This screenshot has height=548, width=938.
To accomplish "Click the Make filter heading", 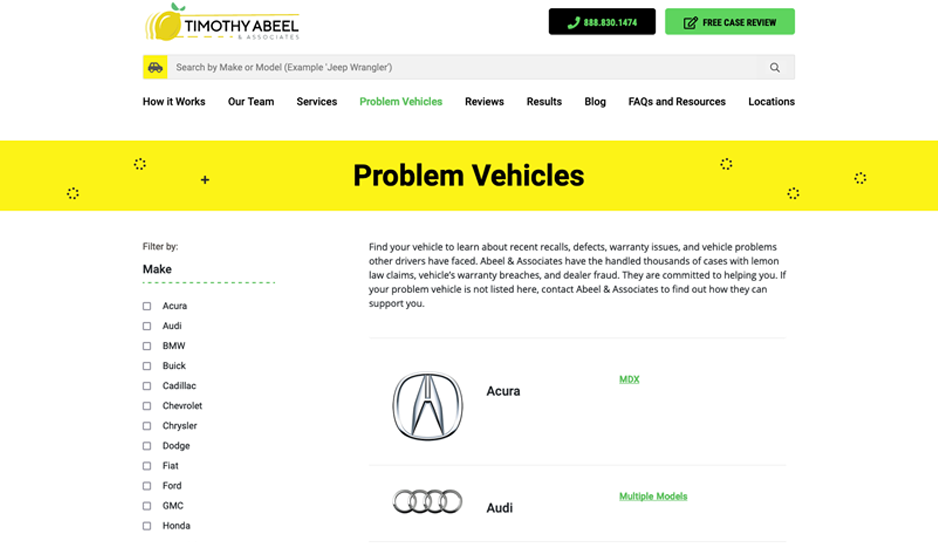I will pos(157,269).
